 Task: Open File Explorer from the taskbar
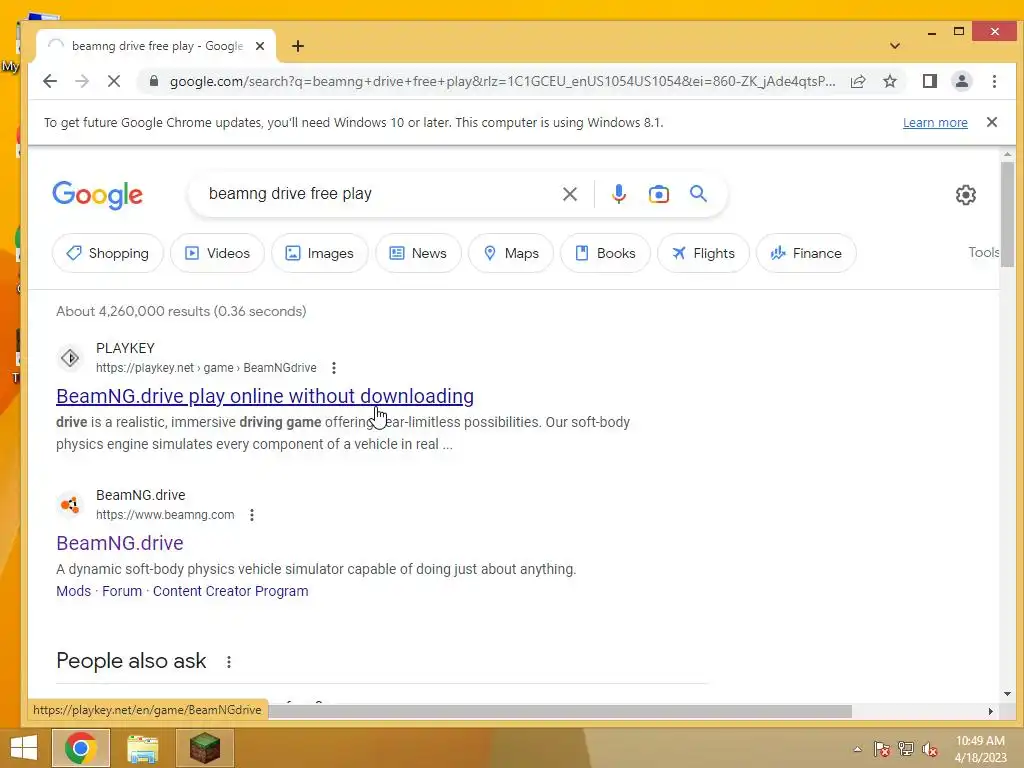click(142, 748)
